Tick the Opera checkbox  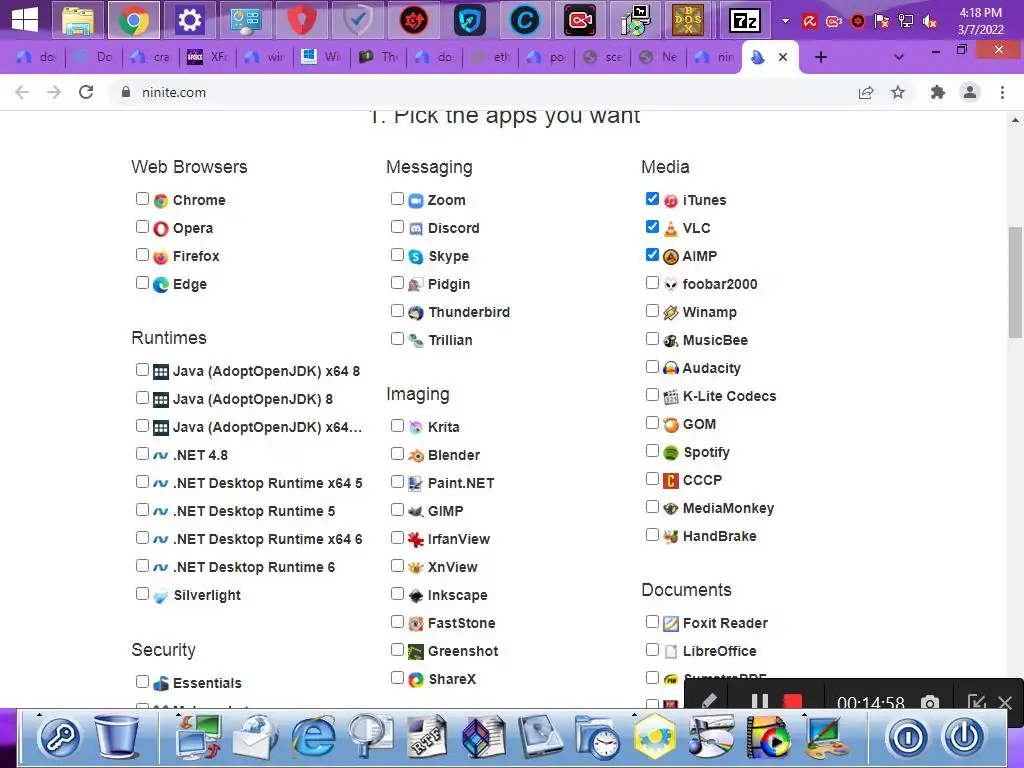(142, 227)
